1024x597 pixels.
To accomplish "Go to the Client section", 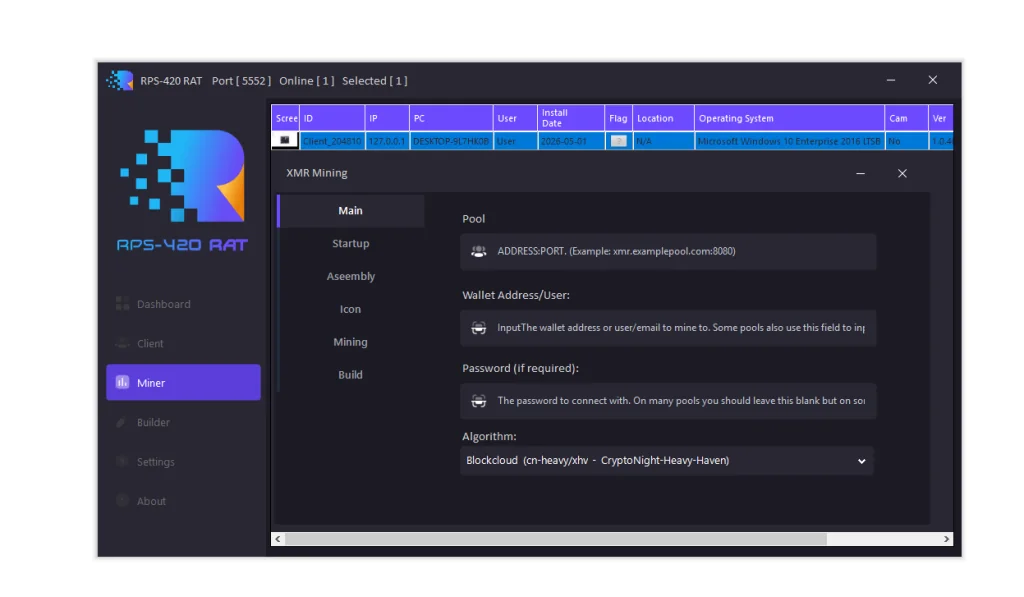I will click(183, 343).
